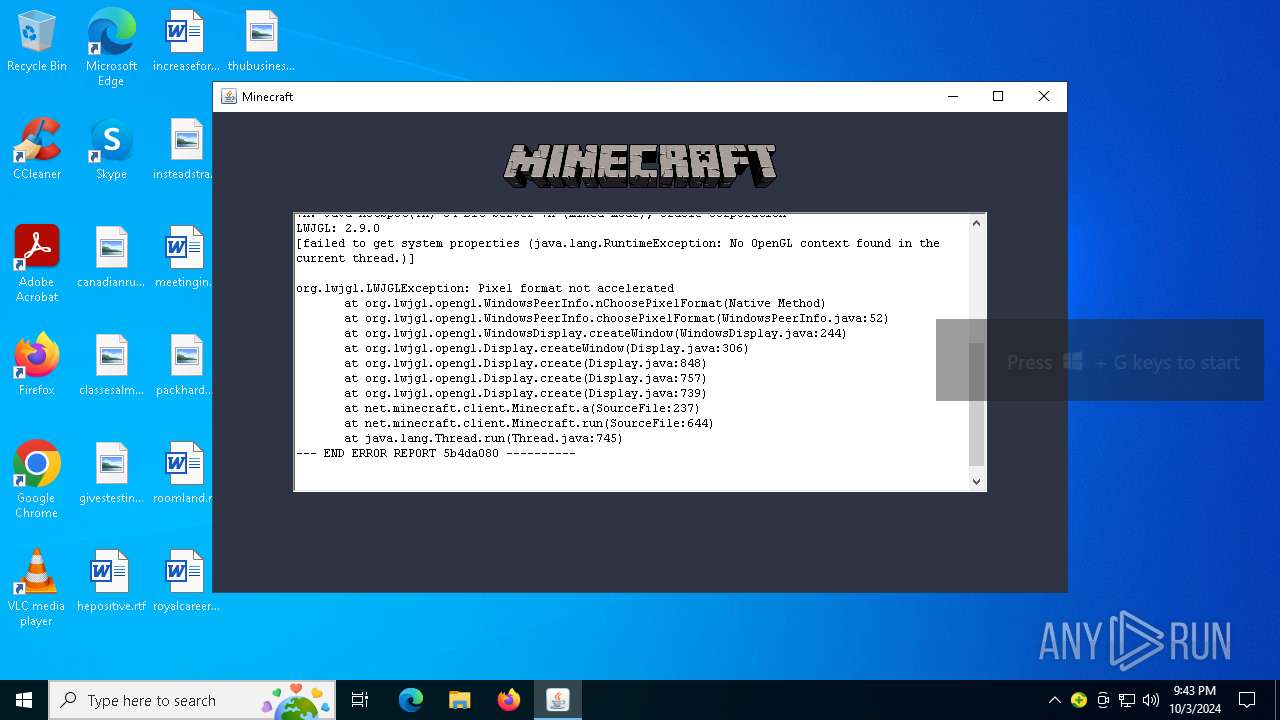Image resolution: width=1280 pixels, height=720 pixels.
Task: Click the 'Minecraft.a(SourceFile:237)' stack line
Action: [x=522, y=408]
